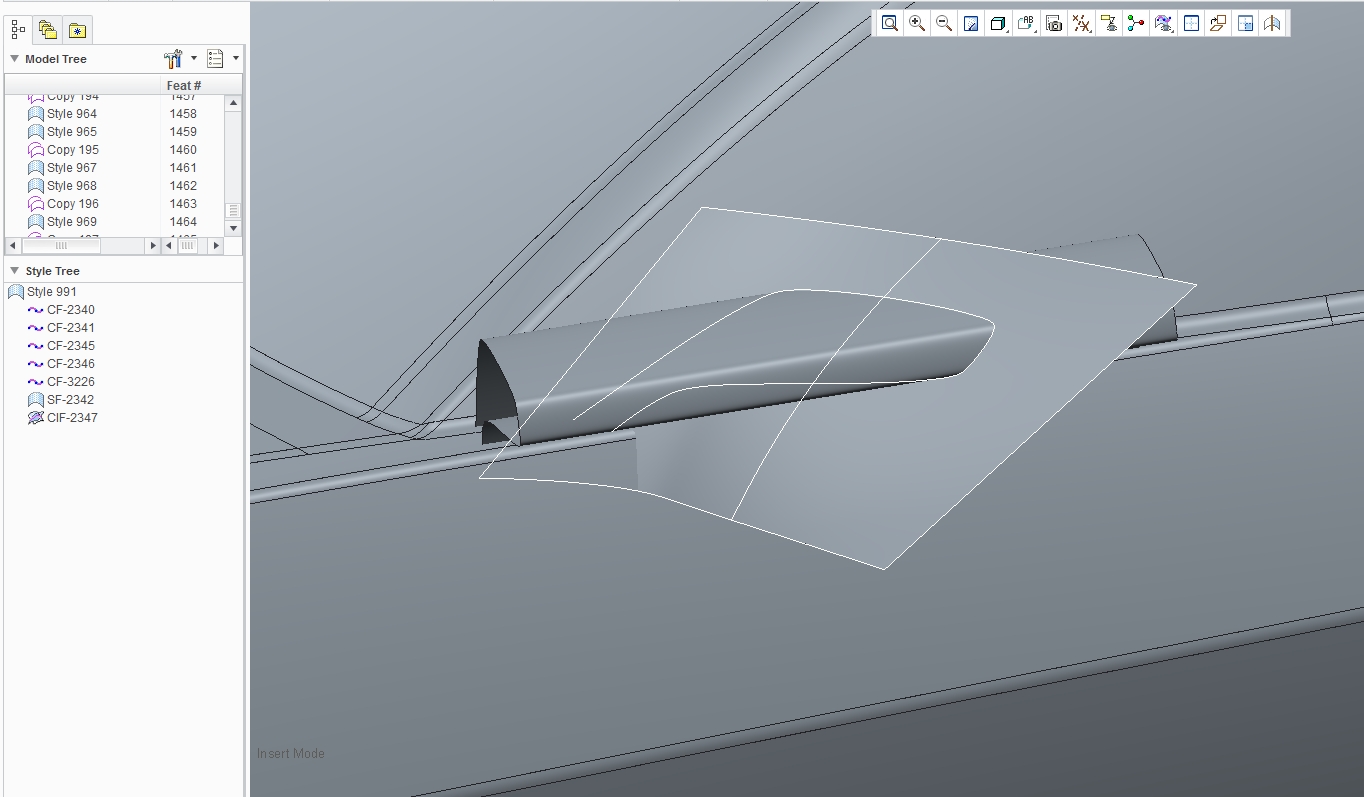Open the Style display filters dropdown
Viewport: 1364px width, 797px height.
pyautogui.click(x=1164, y=23)
